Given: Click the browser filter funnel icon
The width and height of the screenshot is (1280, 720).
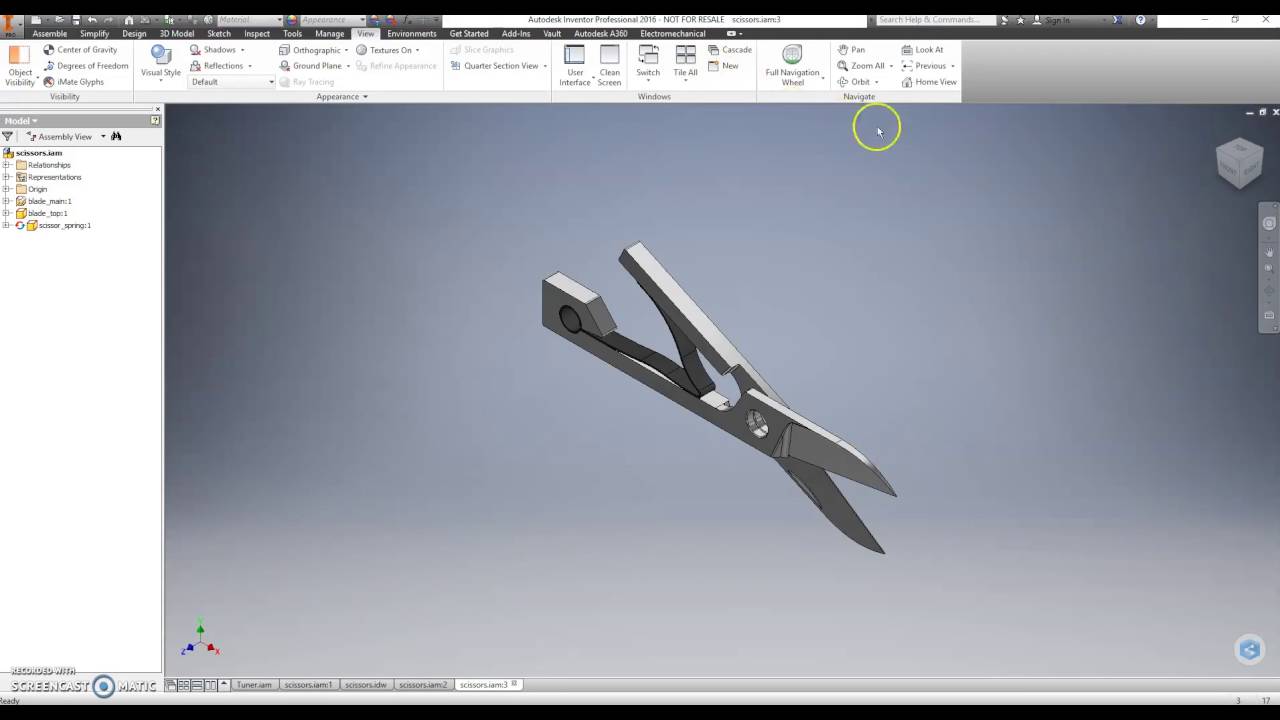Looking at the screenshot, I should 8,136.
